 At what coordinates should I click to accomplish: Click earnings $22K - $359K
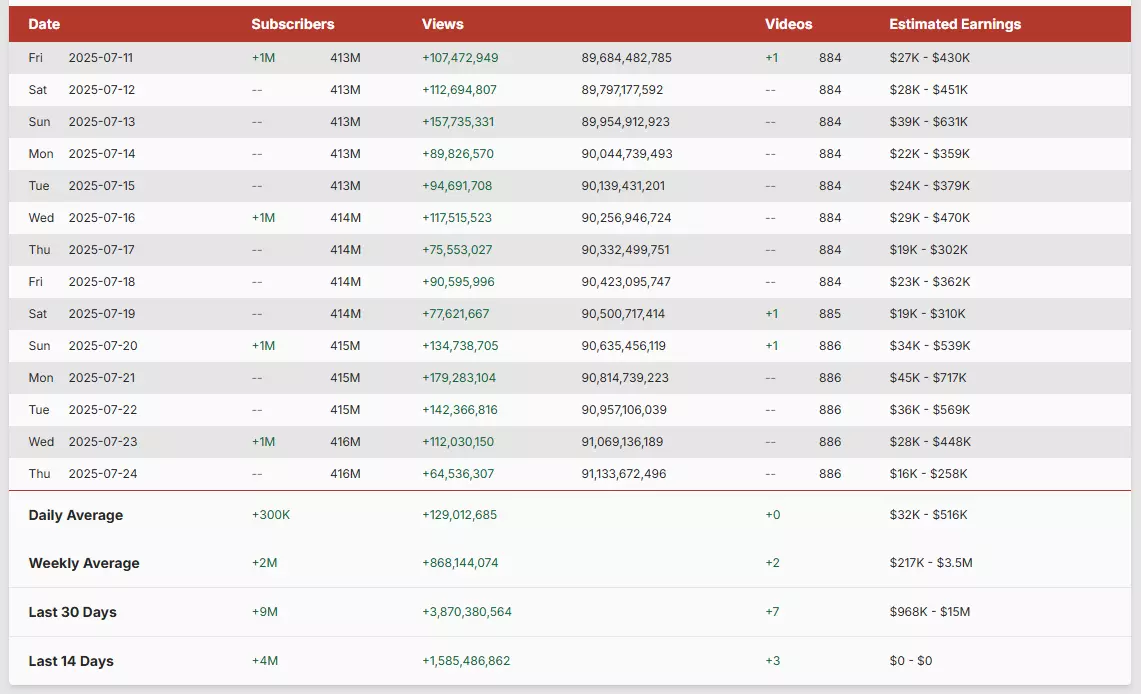click(929, 153)
